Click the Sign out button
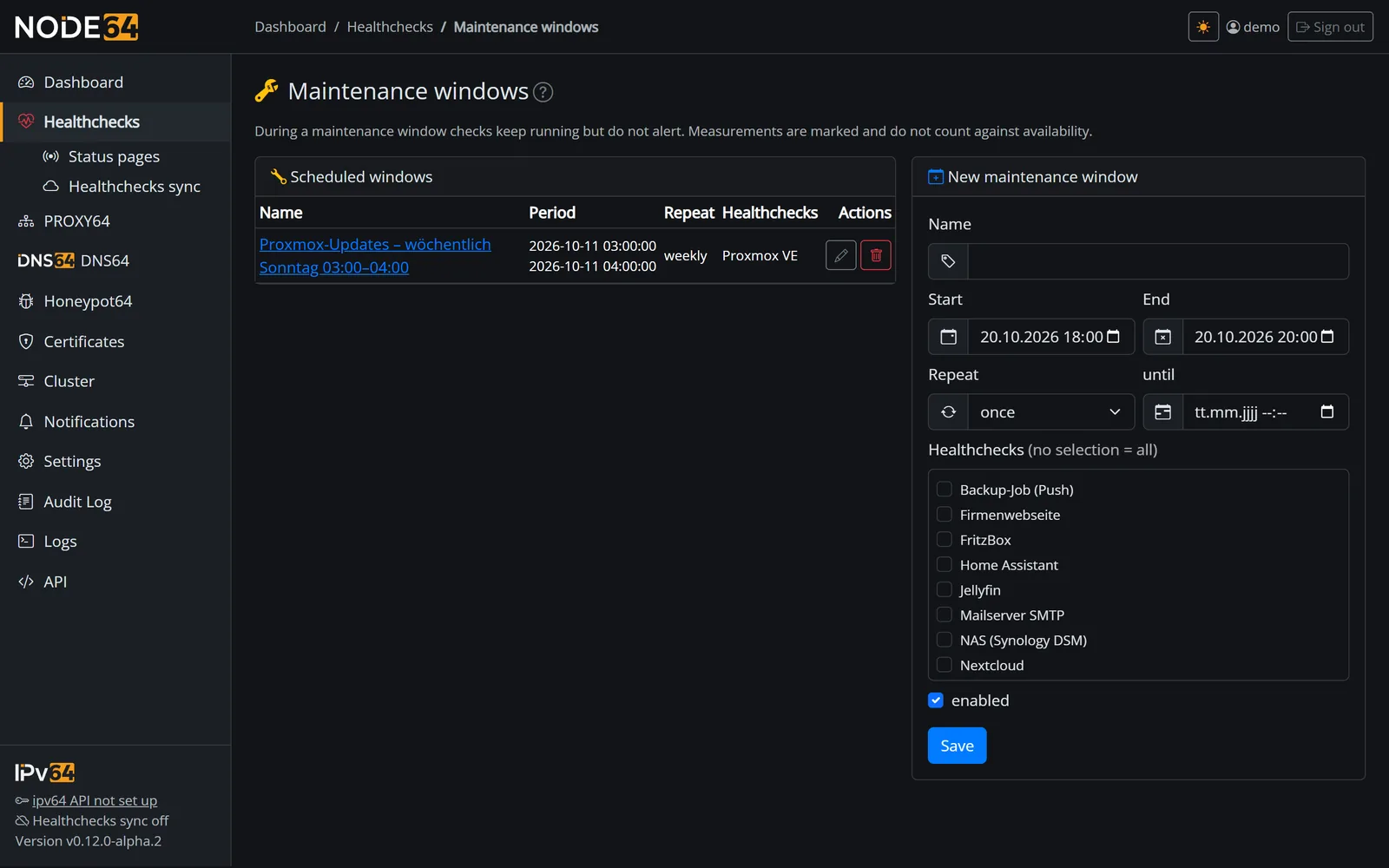The image size is (1389, 868). coord(1330,27)
